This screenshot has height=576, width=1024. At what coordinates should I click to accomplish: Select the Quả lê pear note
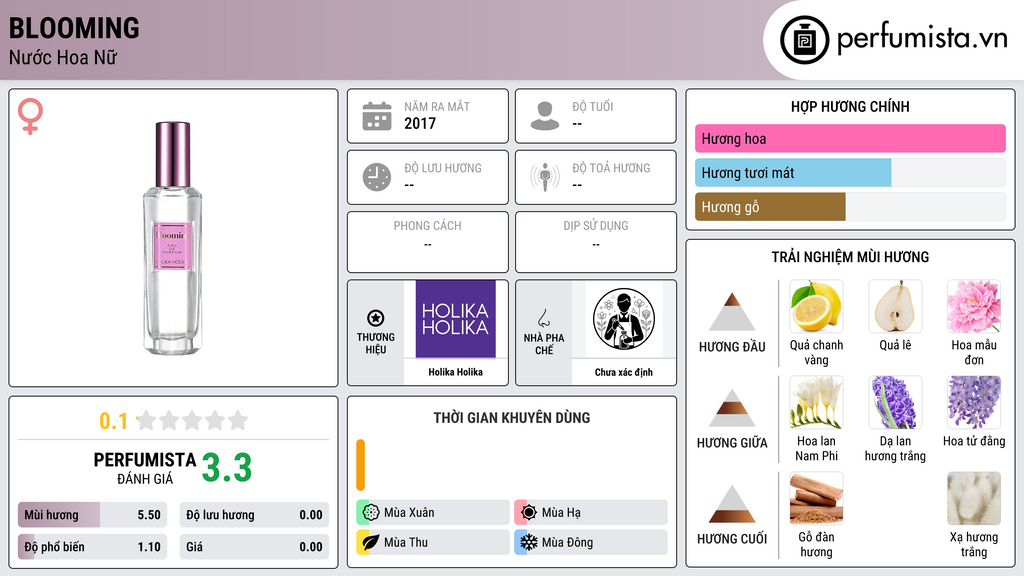[895, 307]
